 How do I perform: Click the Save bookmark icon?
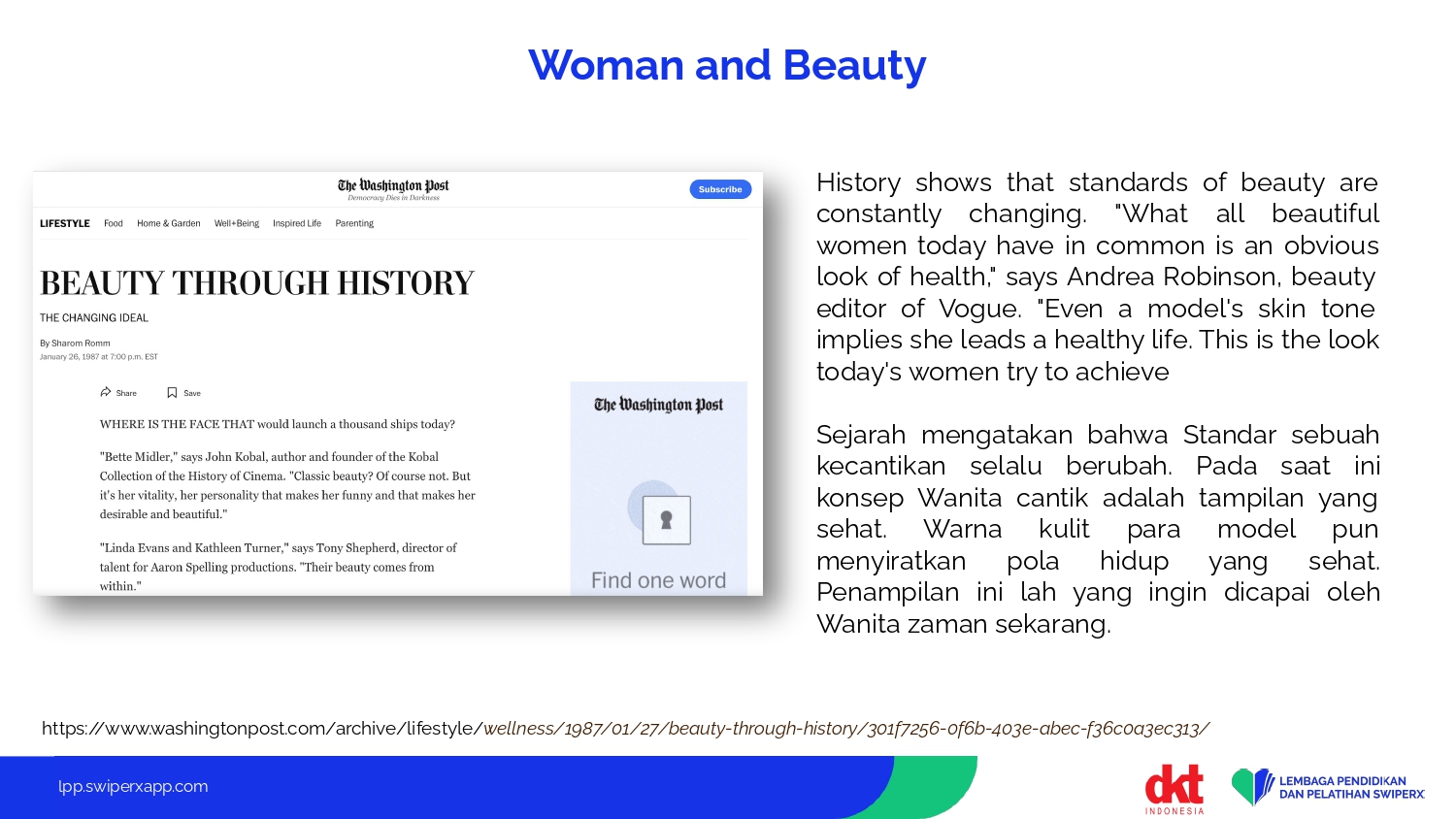[x=172, y=393]
